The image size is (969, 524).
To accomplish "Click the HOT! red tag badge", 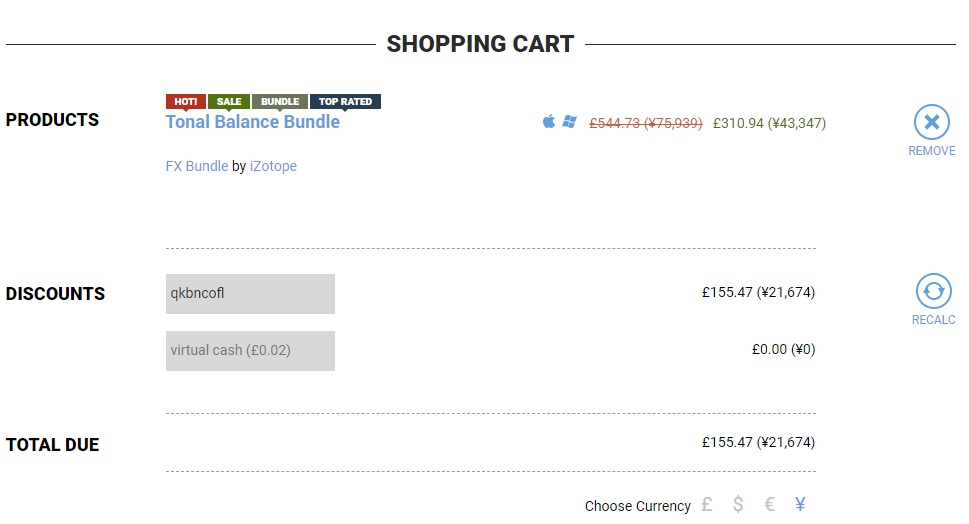I will coord(185,101).
